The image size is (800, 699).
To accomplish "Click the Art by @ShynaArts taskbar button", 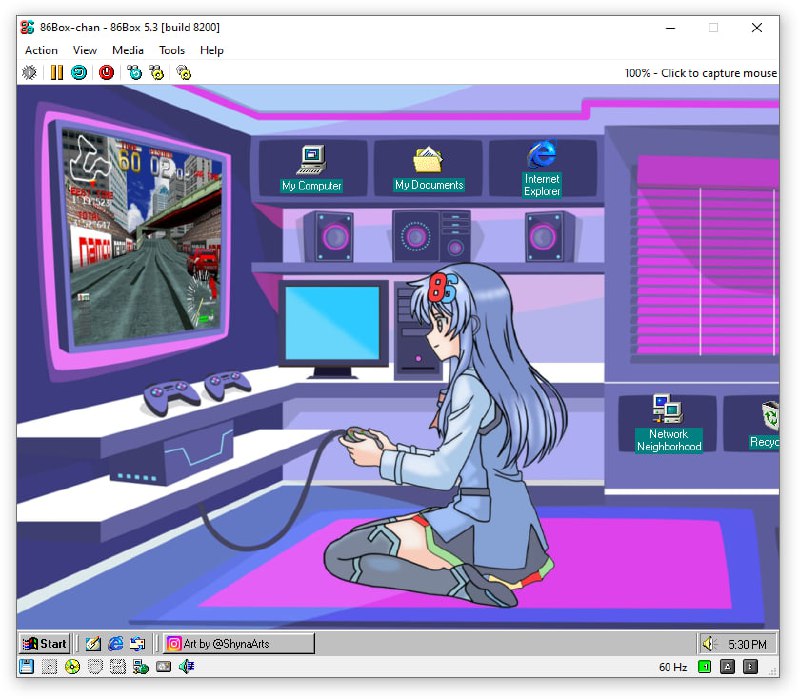I will (x=238, y=644).
